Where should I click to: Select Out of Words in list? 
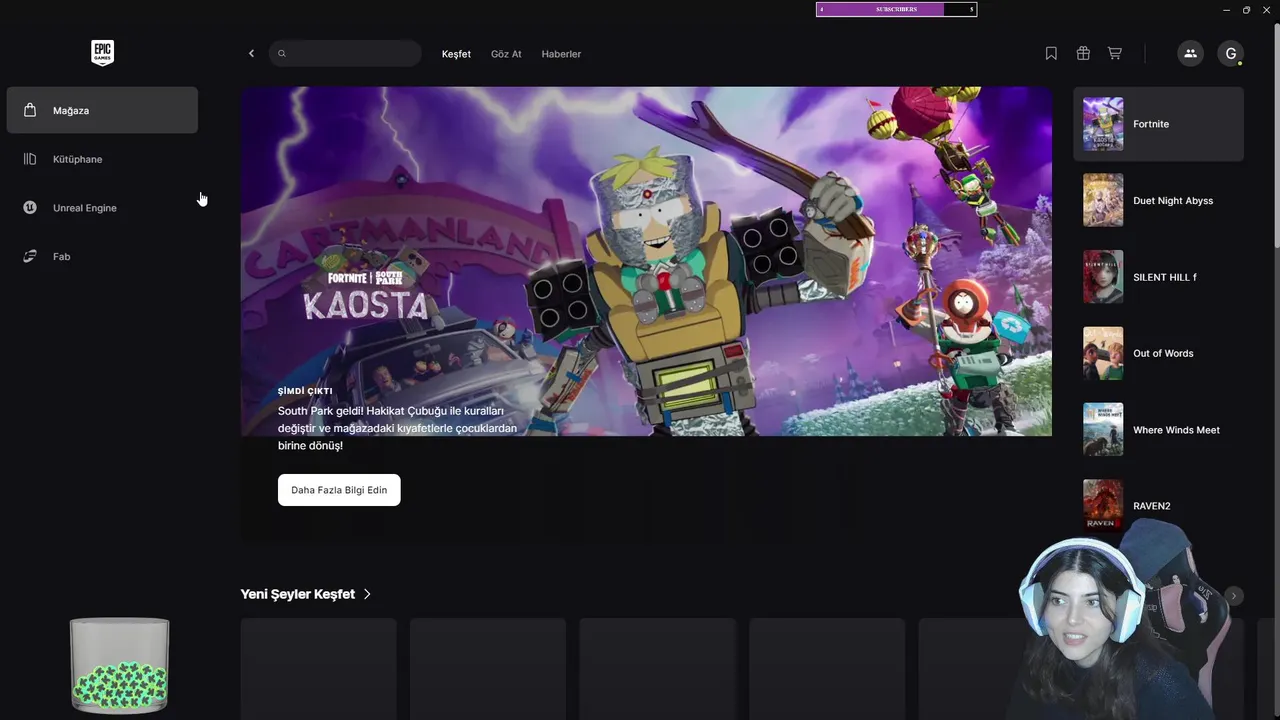coord(1158,353)
